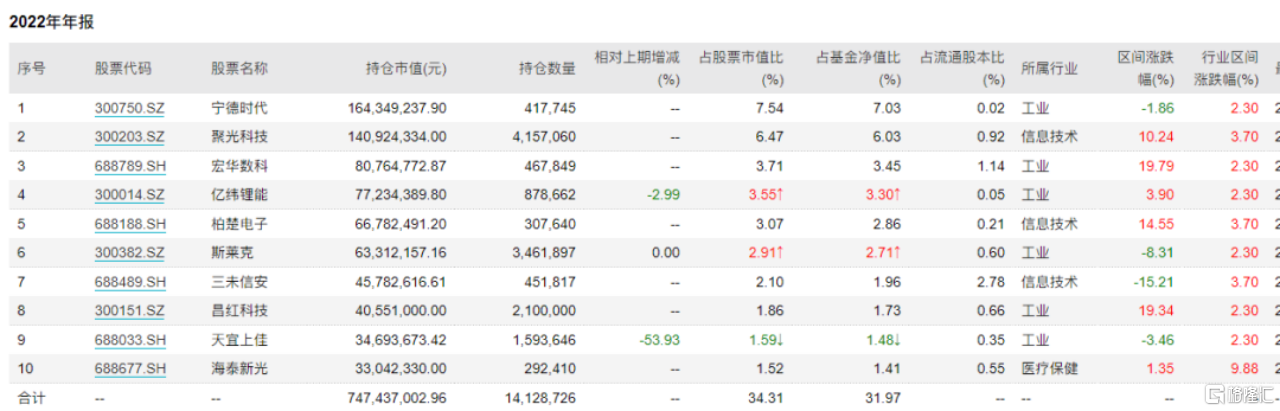
Task: Click the -53.93 change value
Action: point(660,339)
